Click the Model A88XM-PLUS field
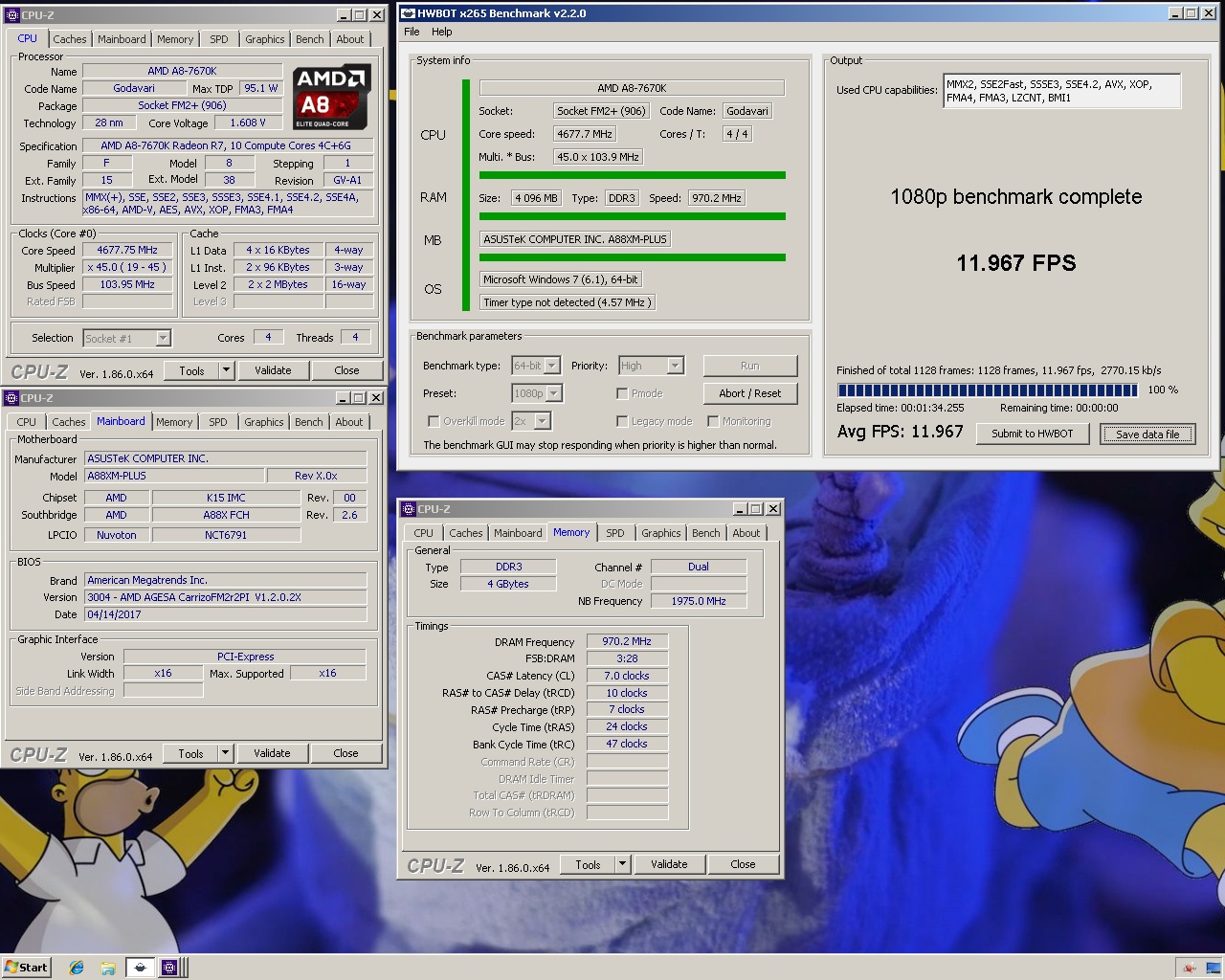 tap(175, 476)
